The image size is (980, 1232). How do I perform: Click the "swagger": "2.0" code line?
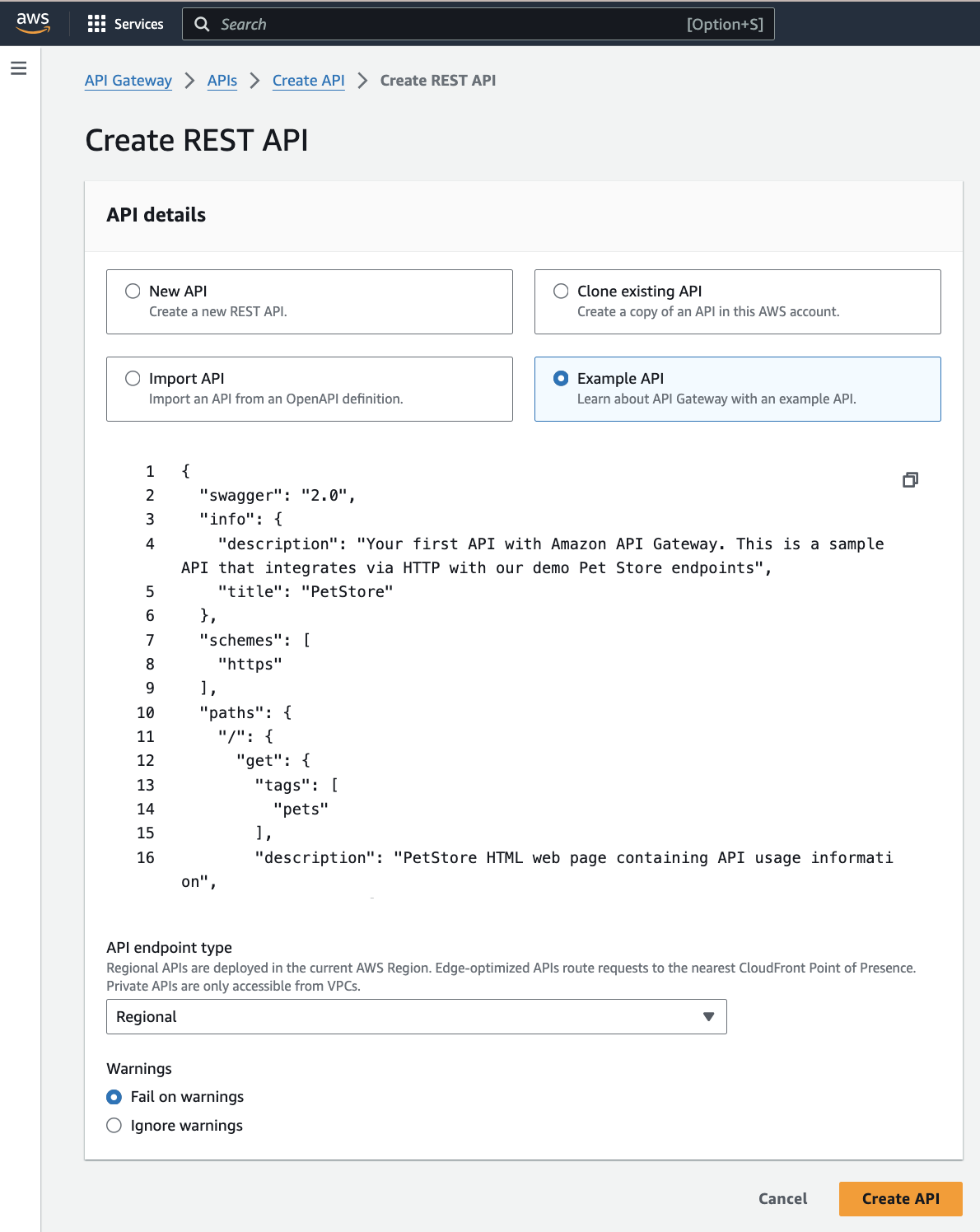pos(278,495)
